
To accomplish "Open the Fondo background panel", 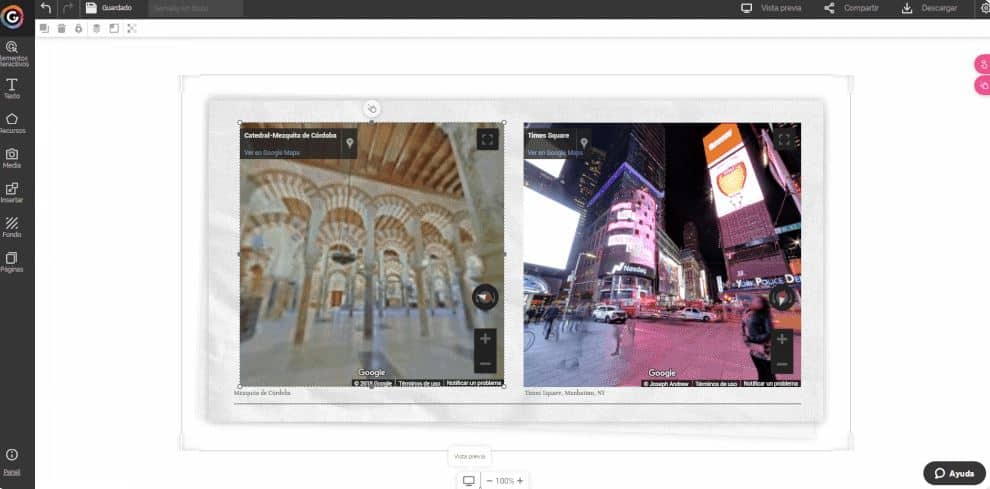I will [12, 227].
